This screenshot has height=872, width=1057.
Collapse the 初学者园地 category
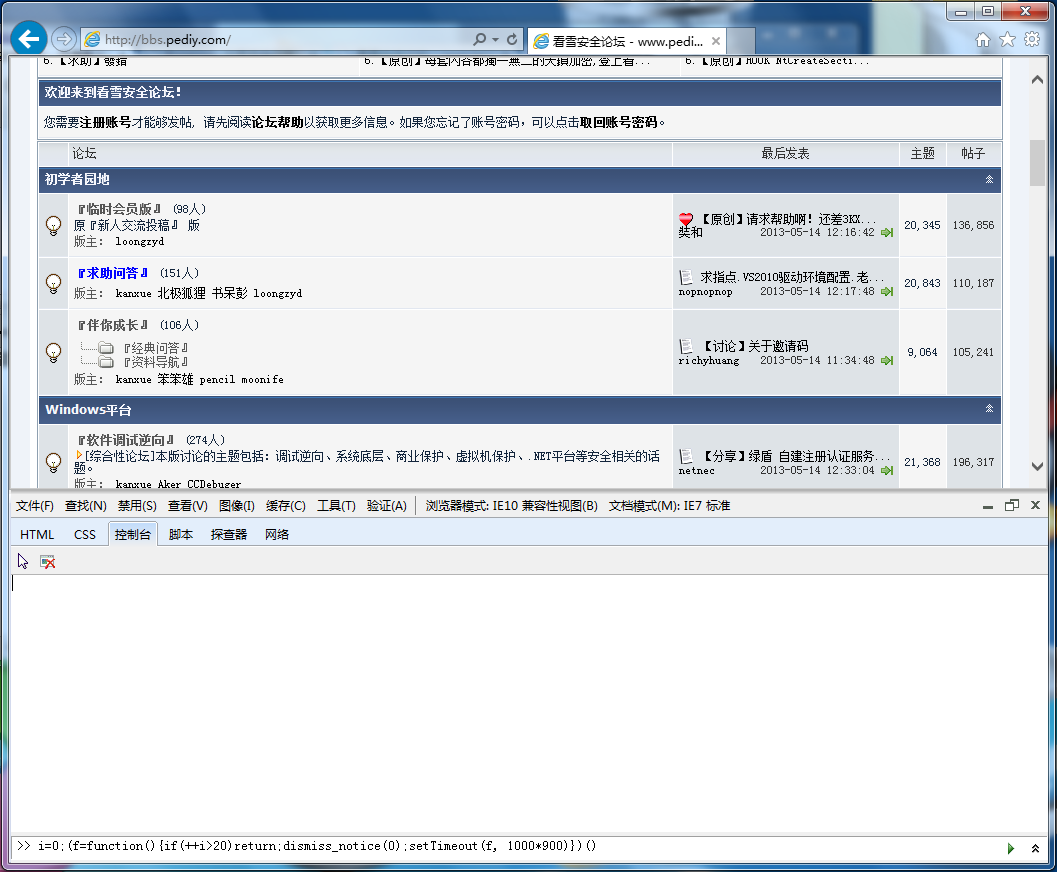click(989, 179)
